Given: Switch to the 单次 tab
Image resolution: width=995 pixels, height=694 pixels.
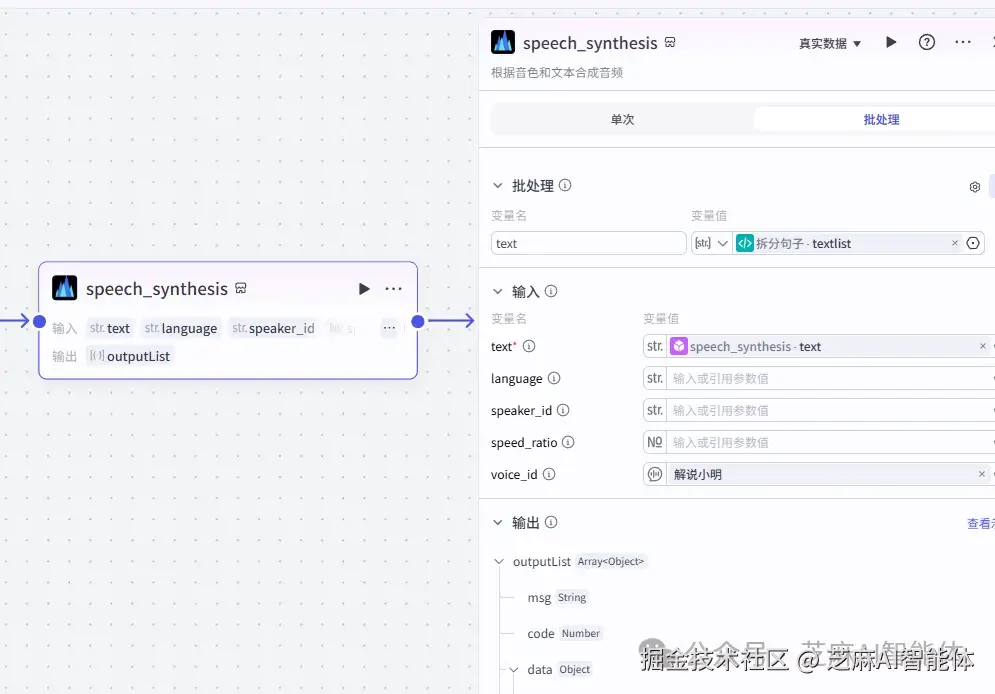Looking at the screenshot, I should [624, 119].
